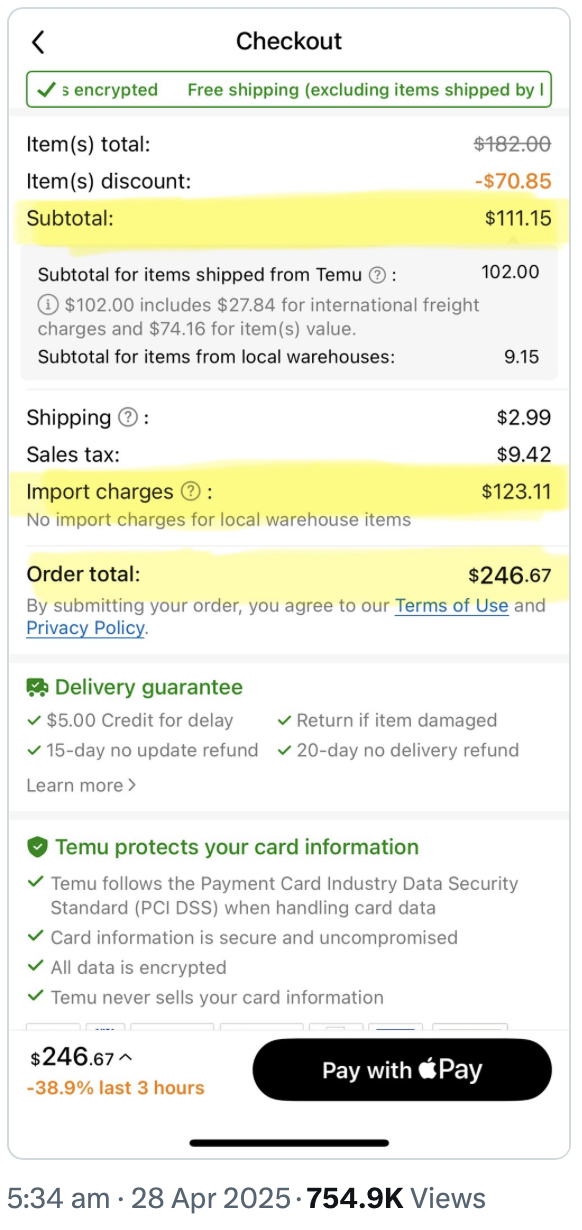This screenshot has width=582, height=1230.
Task: Open help icon beside Import charges
Action: pos(190,491)
